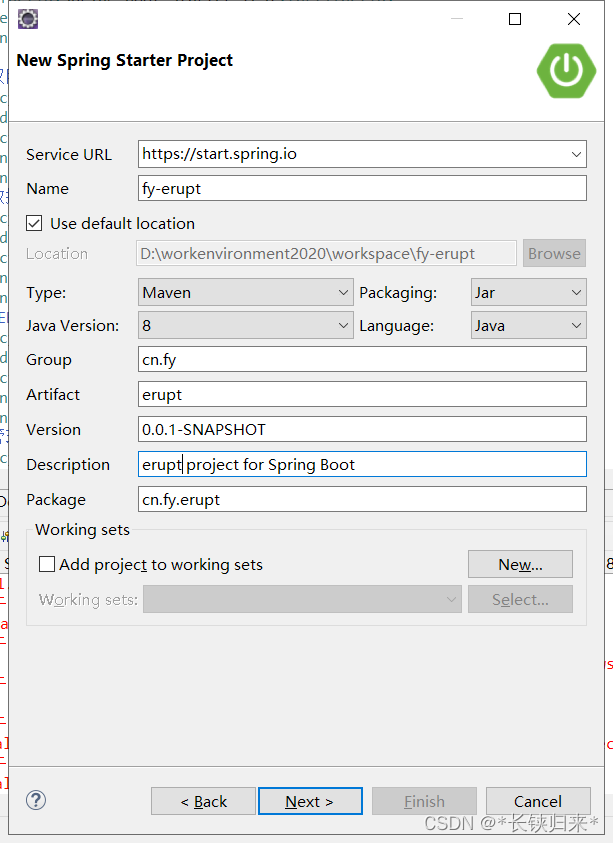Click the Spring Boot power logo
Image resolution: width=613 pixels, height=843 pixels.
[x=566, y=71]
